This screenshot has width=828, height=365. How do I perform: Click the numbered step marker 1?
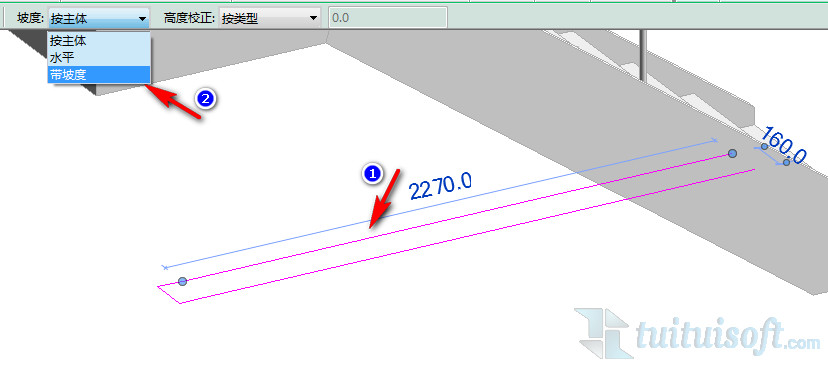point(372,173)
